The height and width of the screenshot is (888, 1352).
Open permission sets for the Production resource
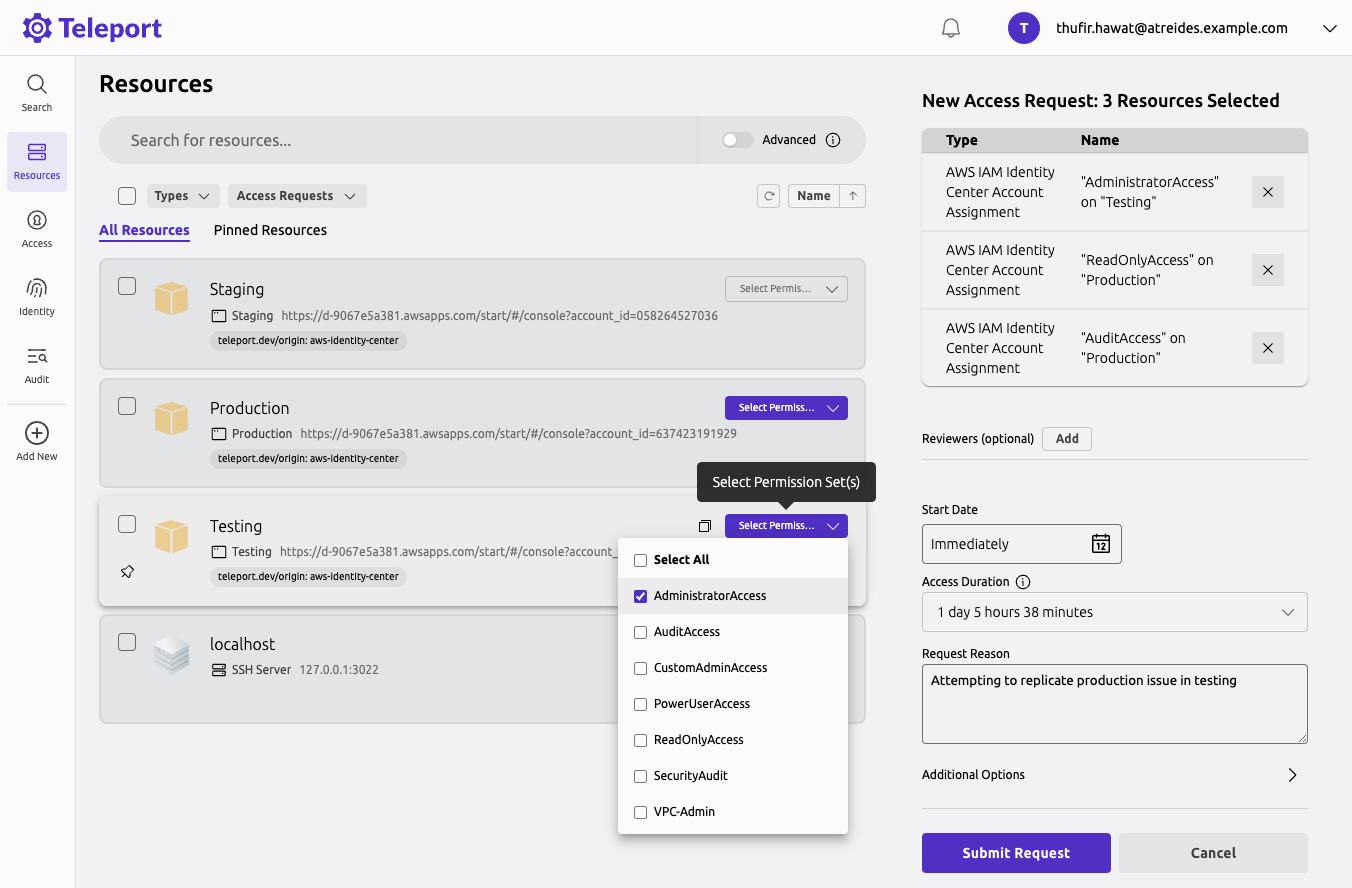tap(786, 407)
